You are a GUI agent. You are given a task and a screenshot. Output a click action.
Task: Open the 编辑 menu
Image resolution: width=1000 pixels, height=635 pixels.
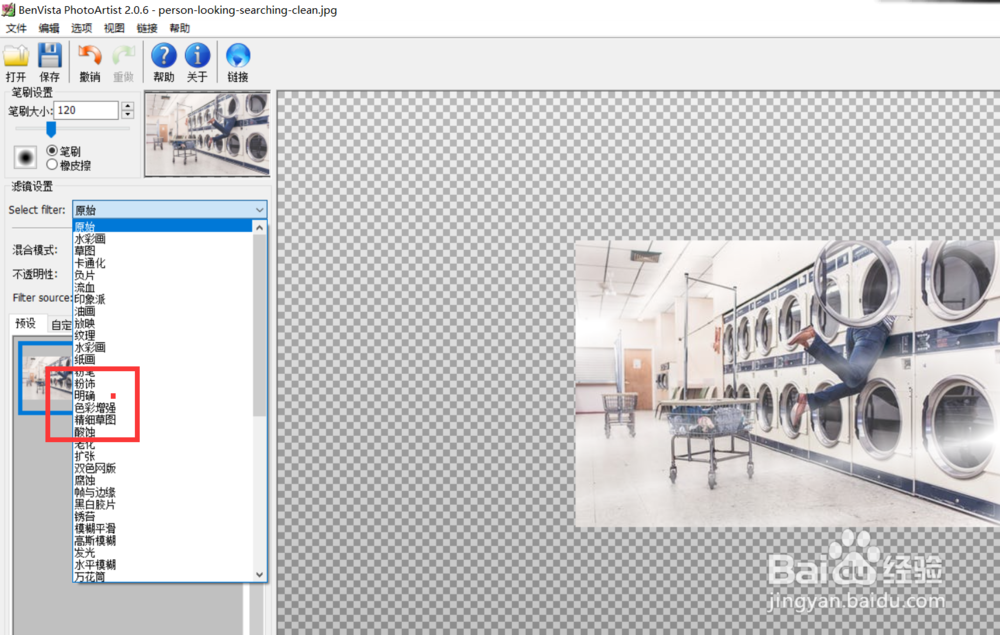pyautogui.click(x=48, y=28)
